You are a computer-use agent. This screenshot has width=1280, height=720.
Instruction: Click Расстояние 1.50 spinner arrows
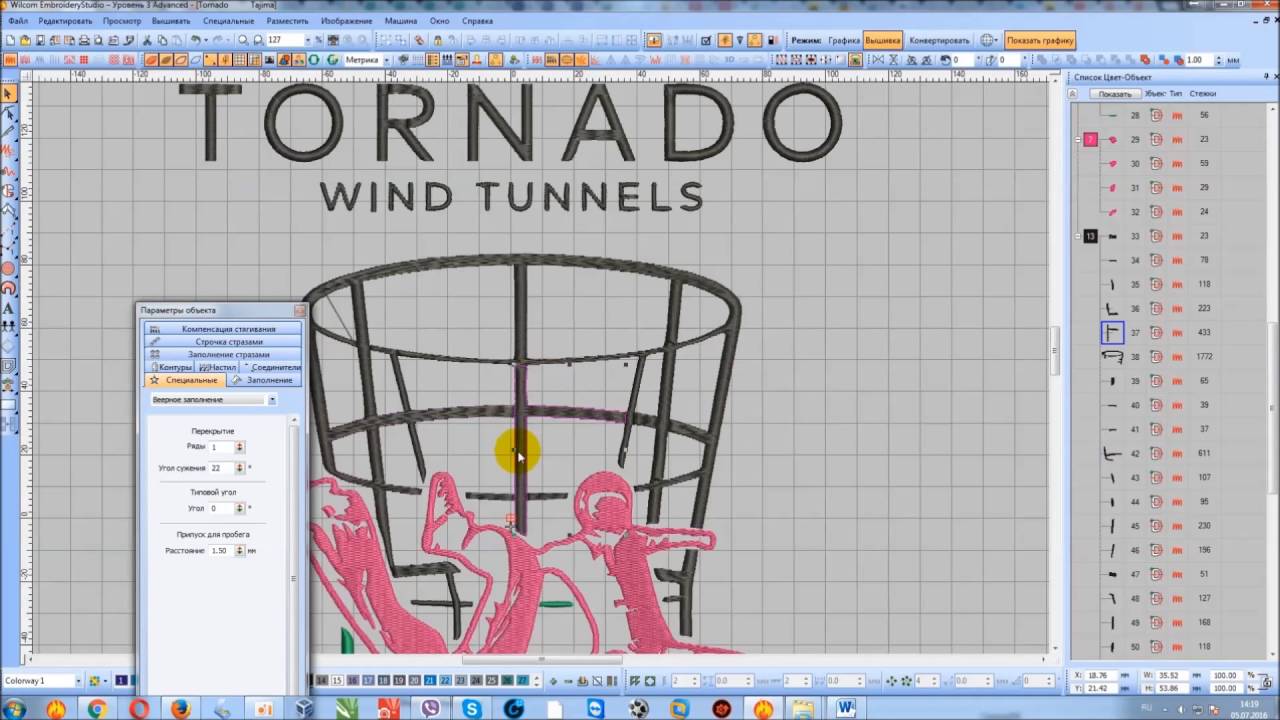click(x=240, y=551)
